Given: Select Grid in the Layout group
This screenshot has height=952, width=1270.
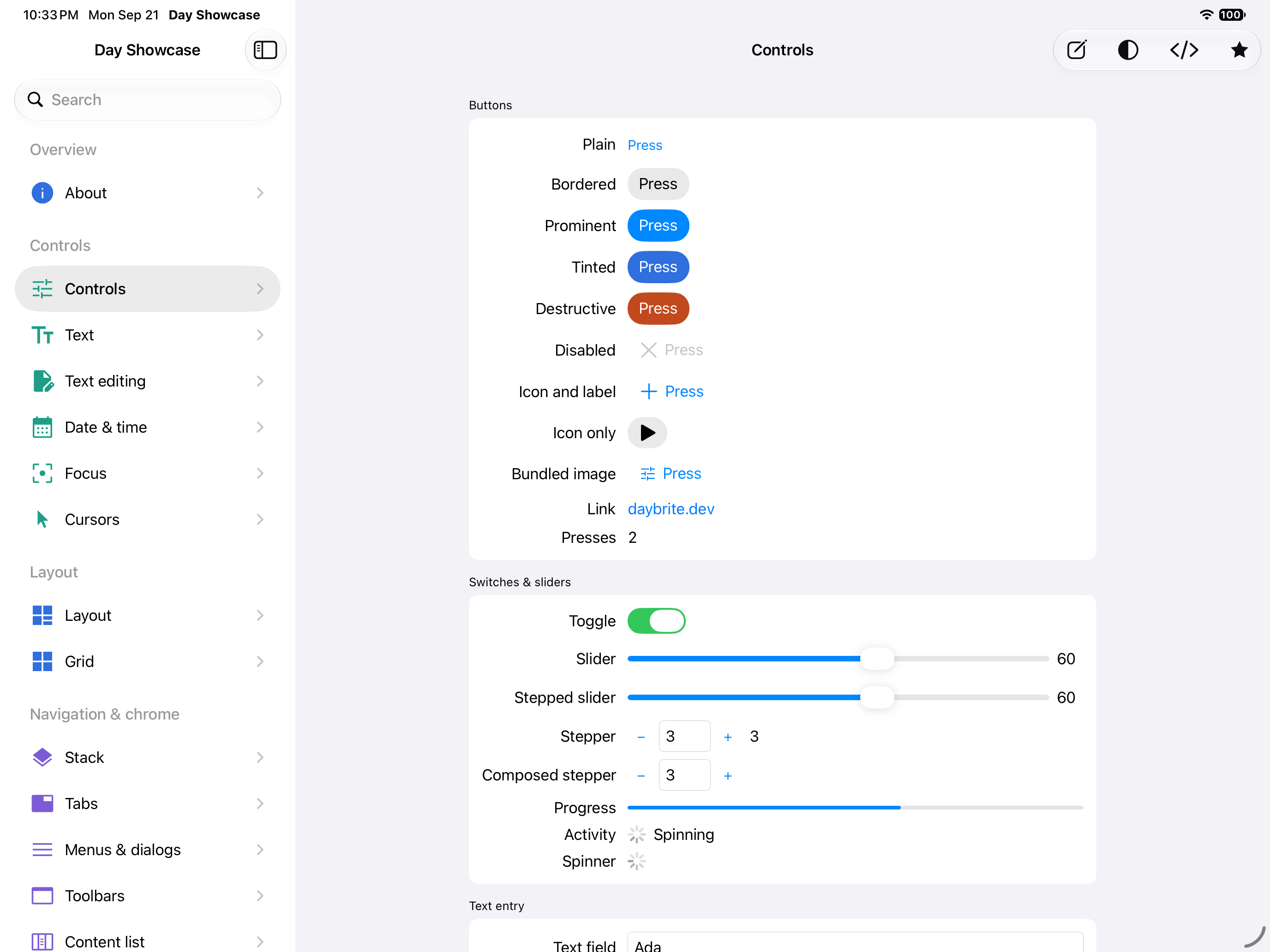Looking at the screenshot, I should (x=148, y=661).
